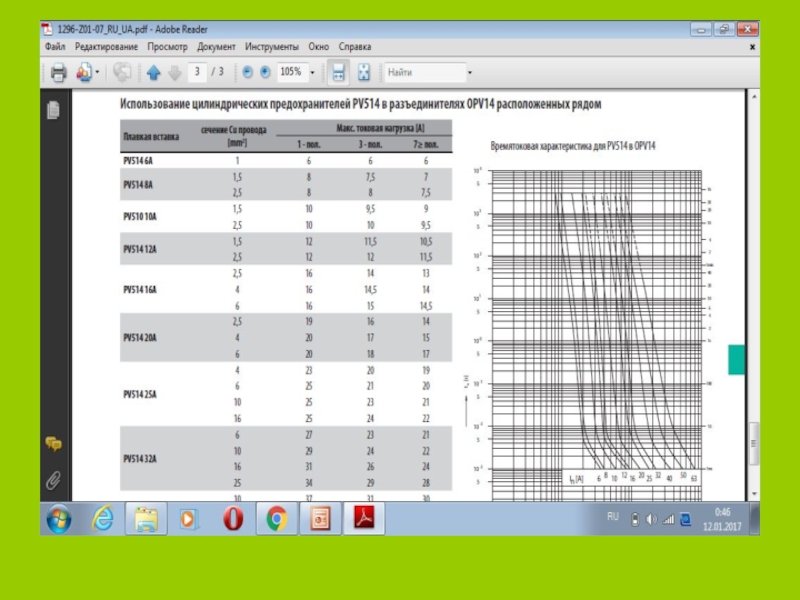Expand the find options dropdown arrow
Screen dimensions: 800x600
tap(470, 73)
